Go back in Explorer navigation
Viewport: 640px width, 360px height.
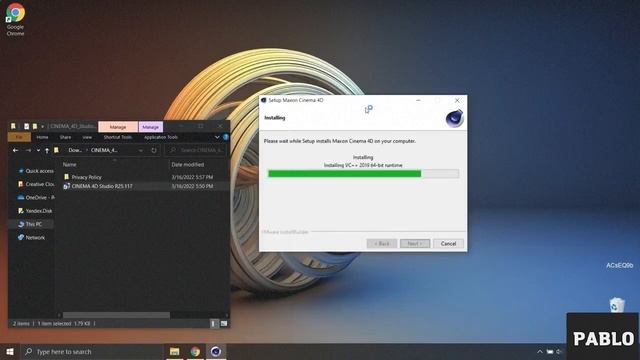click(x=16, y=150)
